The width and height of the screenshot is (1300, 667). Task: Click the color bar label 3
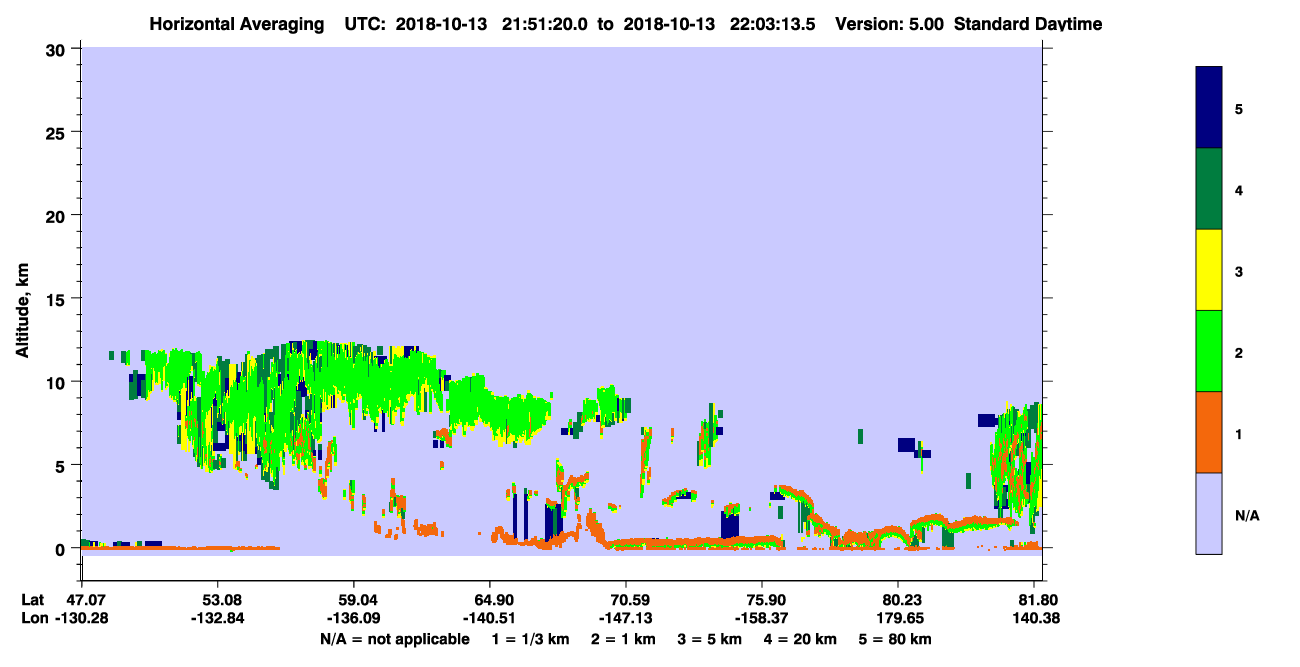[1239, 271]
